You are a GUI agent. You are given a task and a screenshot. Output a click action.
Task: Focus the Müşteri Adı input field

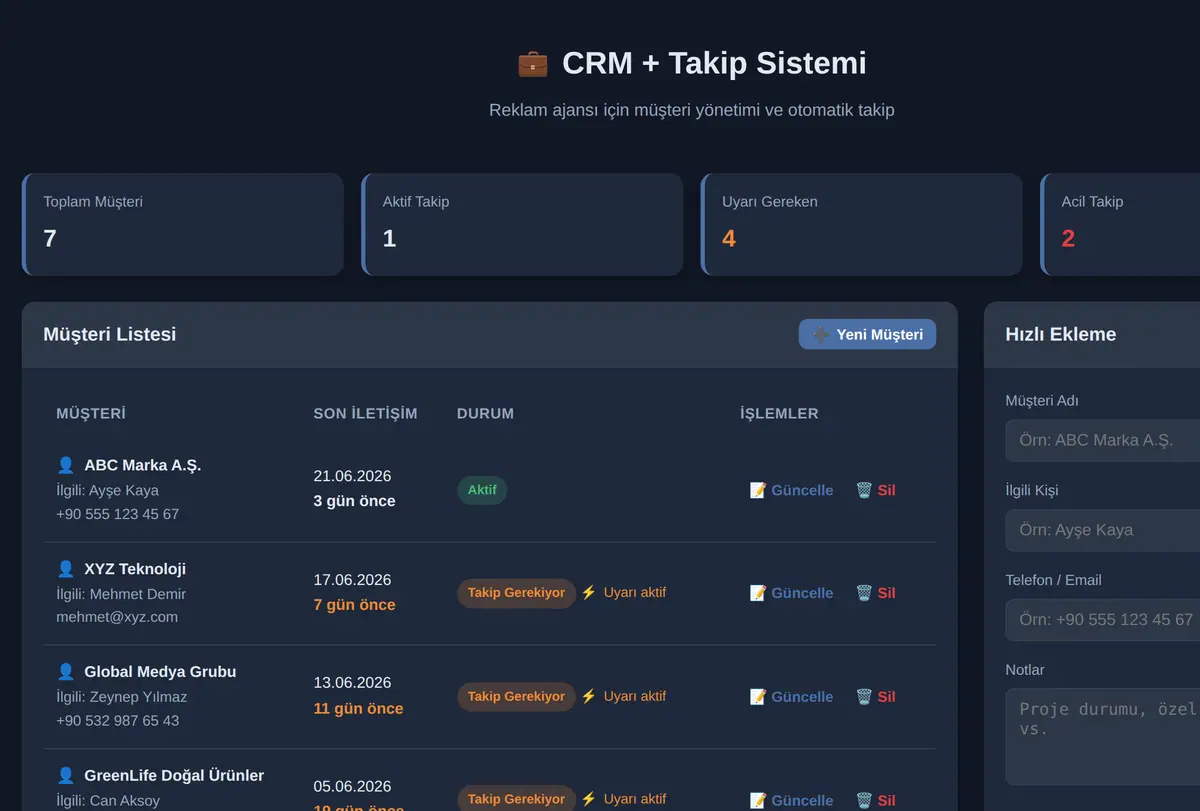(x=1102, y=440)
